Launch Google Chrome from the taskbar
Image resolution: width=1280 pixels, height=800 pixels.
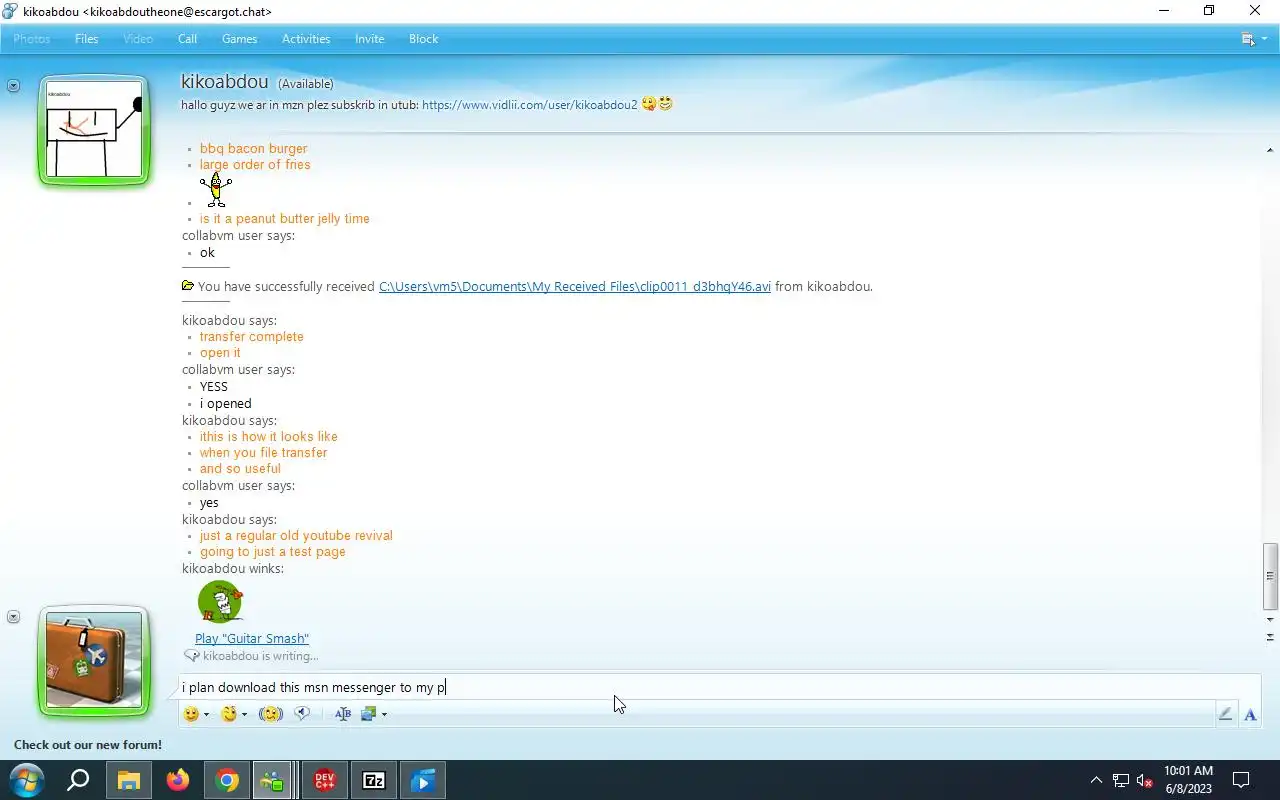coord(227,780)
